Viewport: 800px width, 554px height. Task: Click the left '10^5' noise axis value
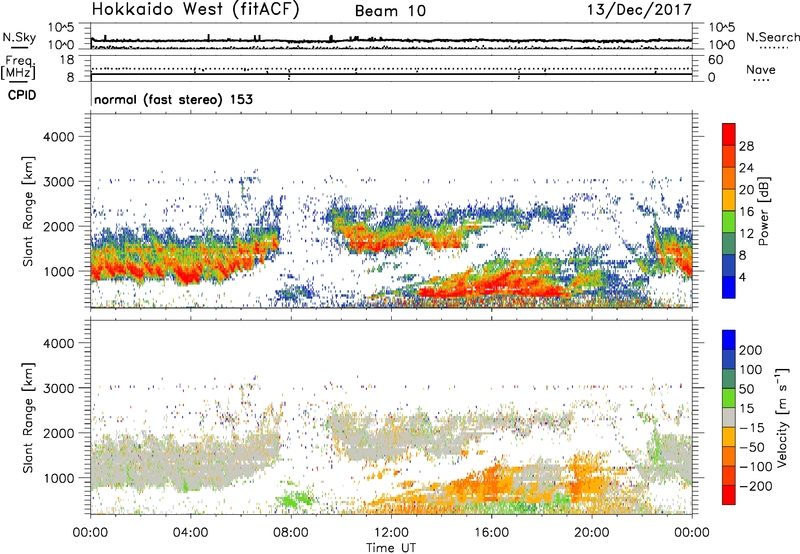61,28
